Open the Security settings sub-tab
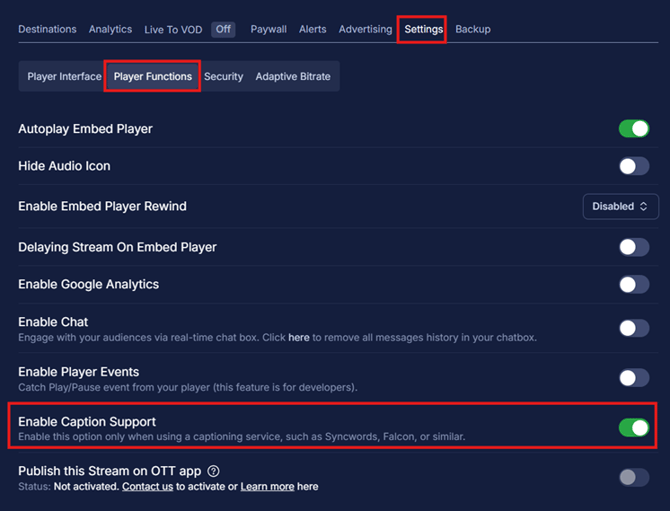This screenshot has width=670, height=511. [x=223, y=76]
